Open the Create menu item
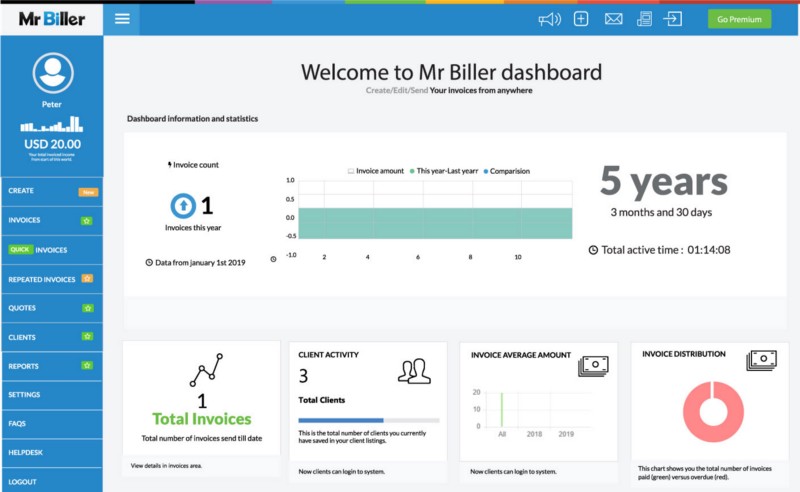The height and width of the screenshot is (492, 800). coord(52,191)
